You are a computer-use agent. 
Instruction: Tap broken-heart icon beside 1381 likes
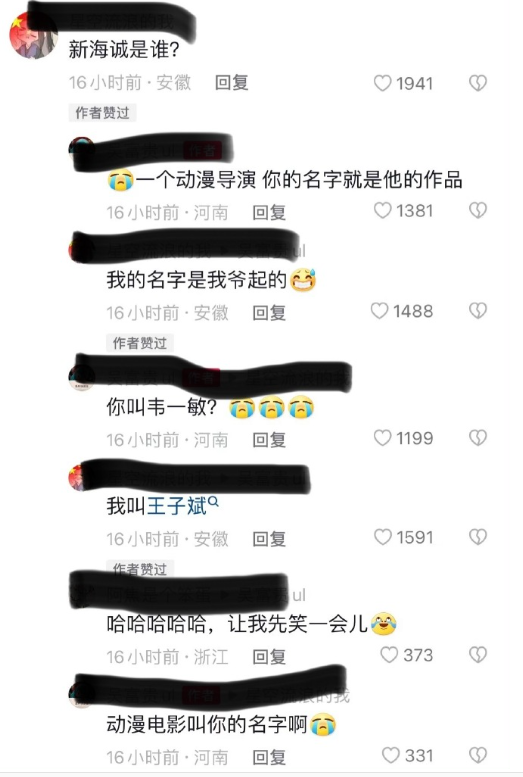(x=478, y=211)
